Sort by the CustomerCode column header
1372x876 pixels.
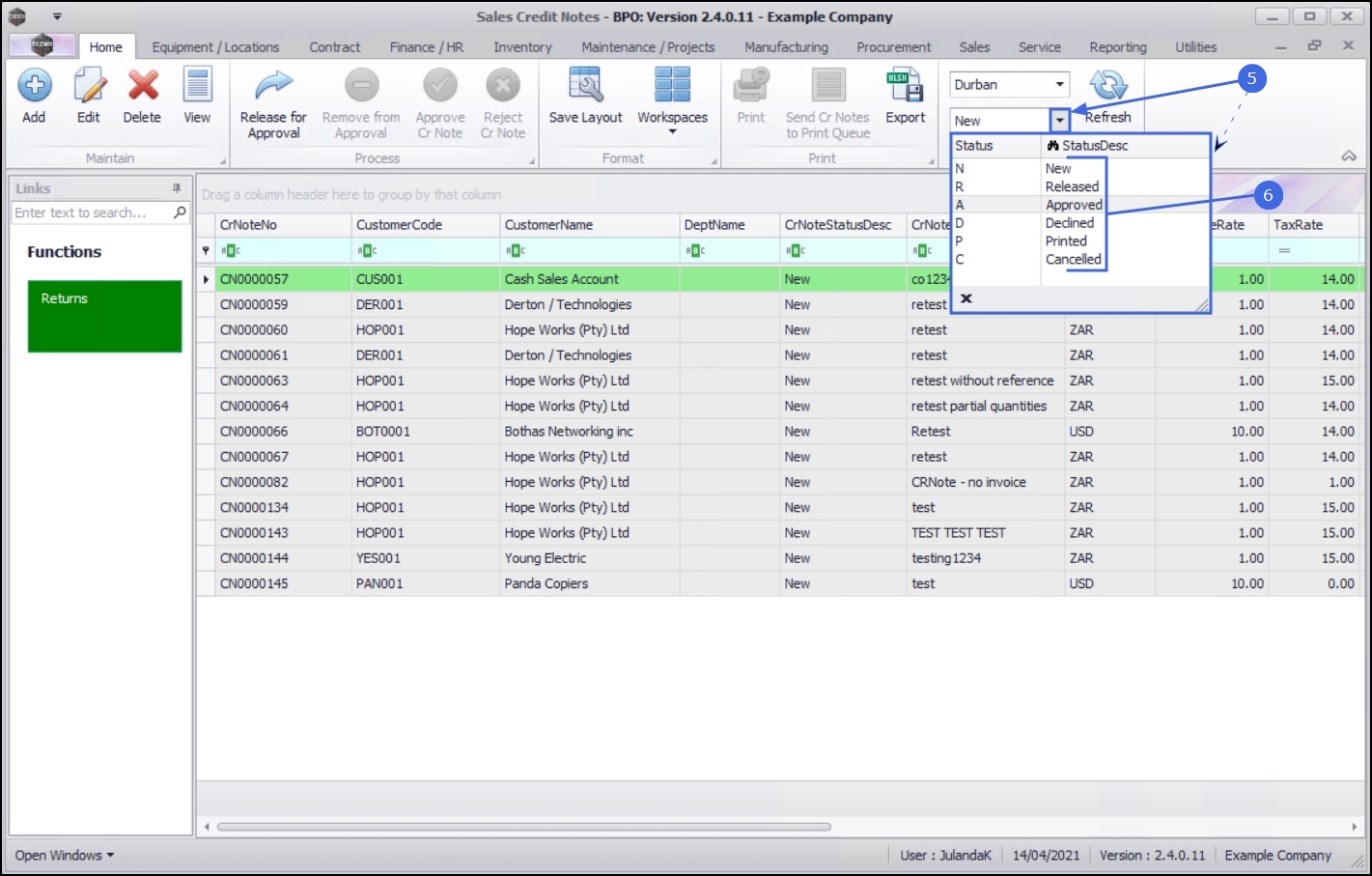(x=425, y=225)
